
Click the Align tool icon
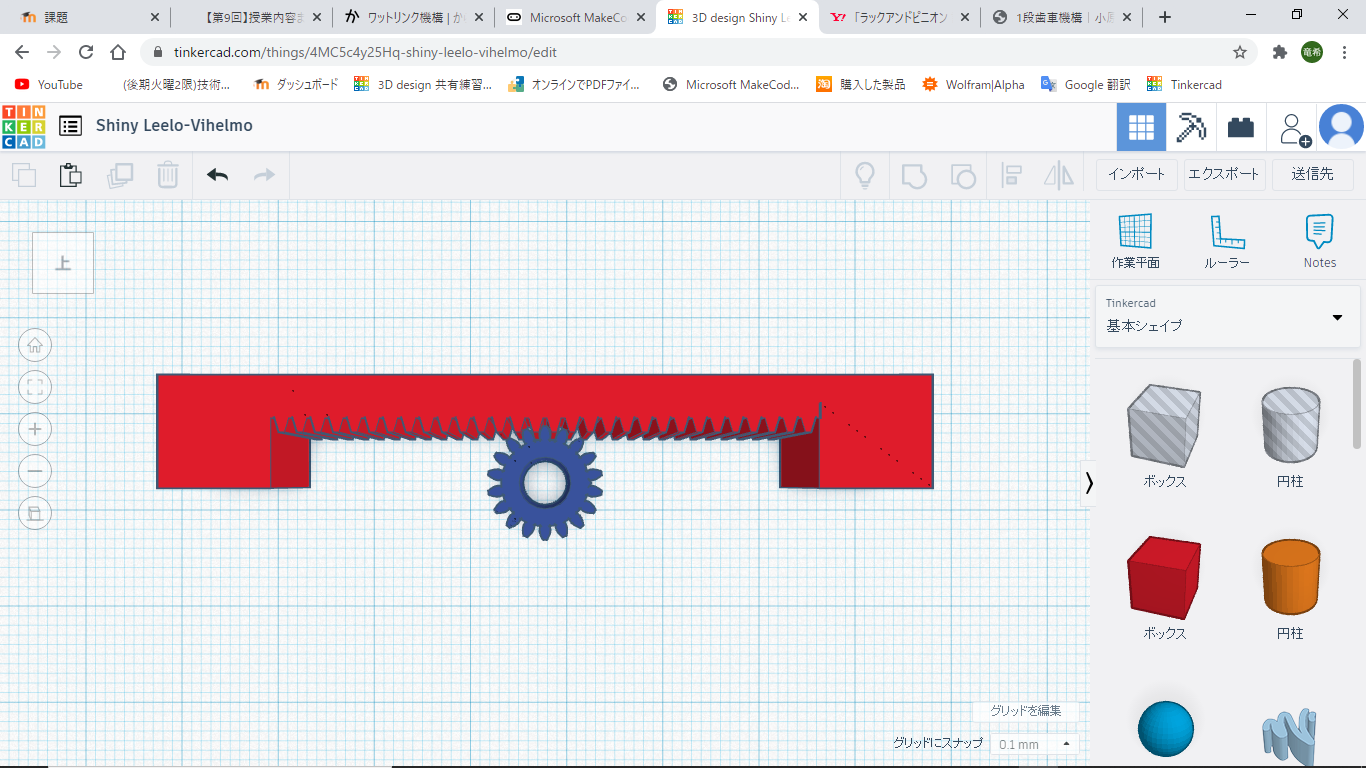tap(1011, 175)
